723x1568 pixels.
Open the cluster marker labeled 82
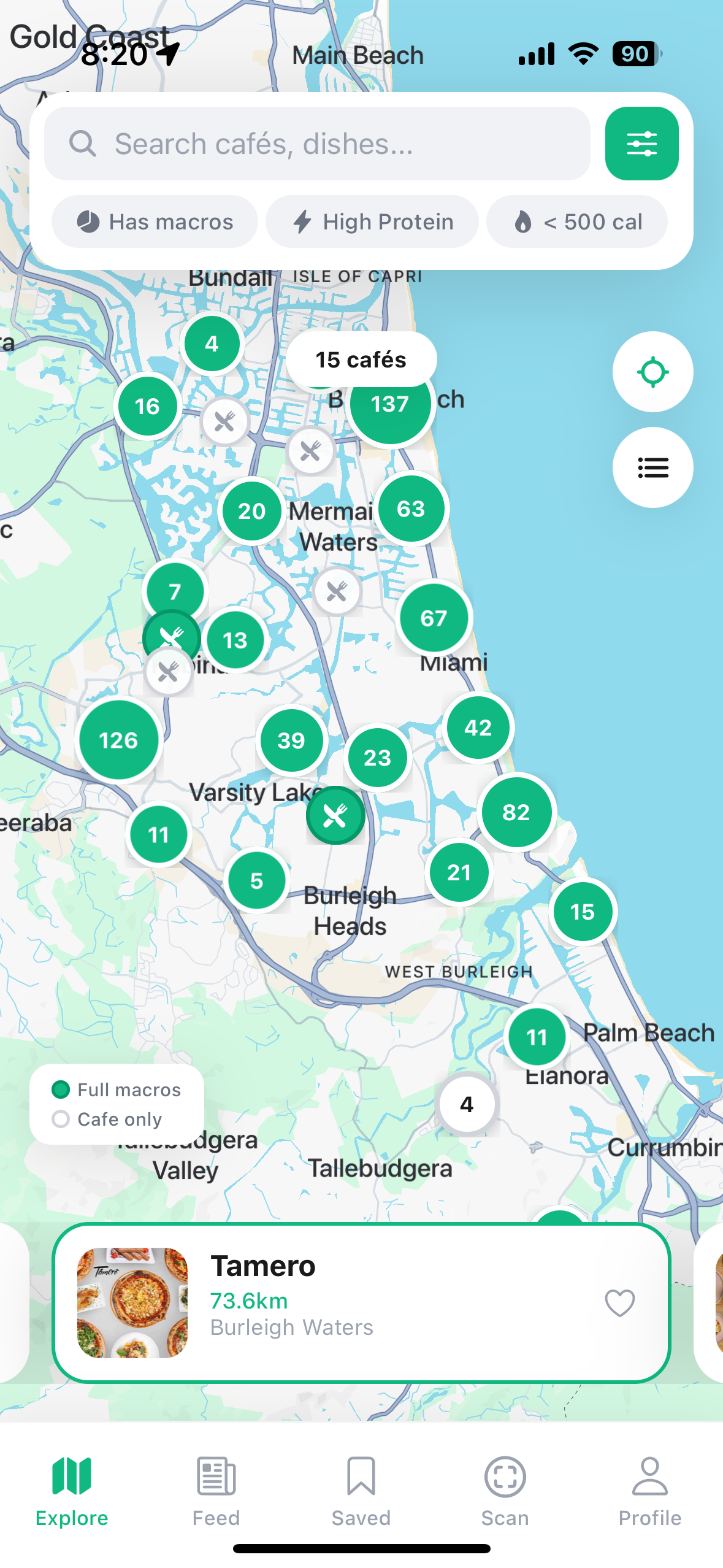516,812
